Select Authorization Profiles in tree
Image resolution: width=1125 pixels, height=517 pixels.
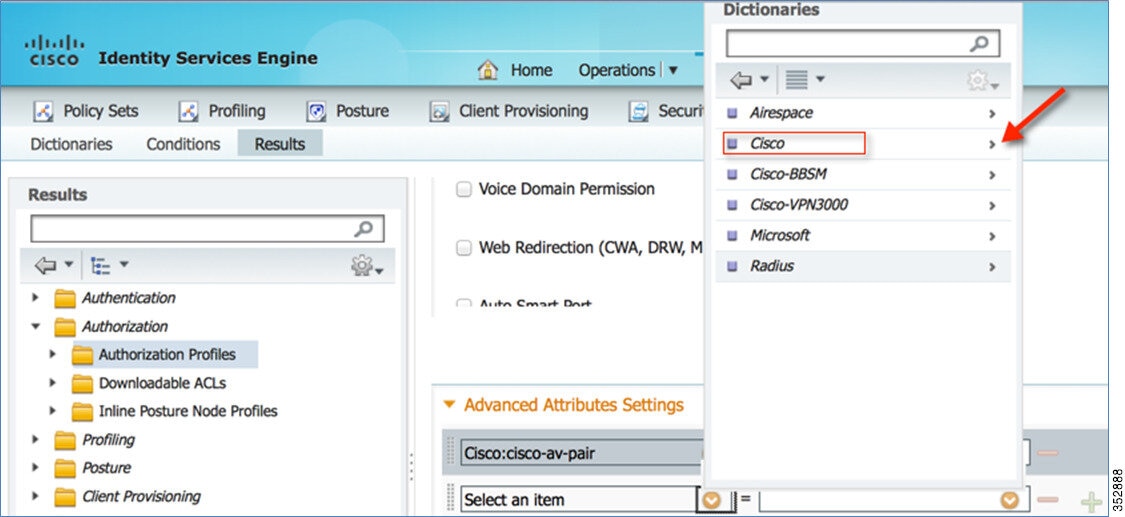(x=167, y=354)
